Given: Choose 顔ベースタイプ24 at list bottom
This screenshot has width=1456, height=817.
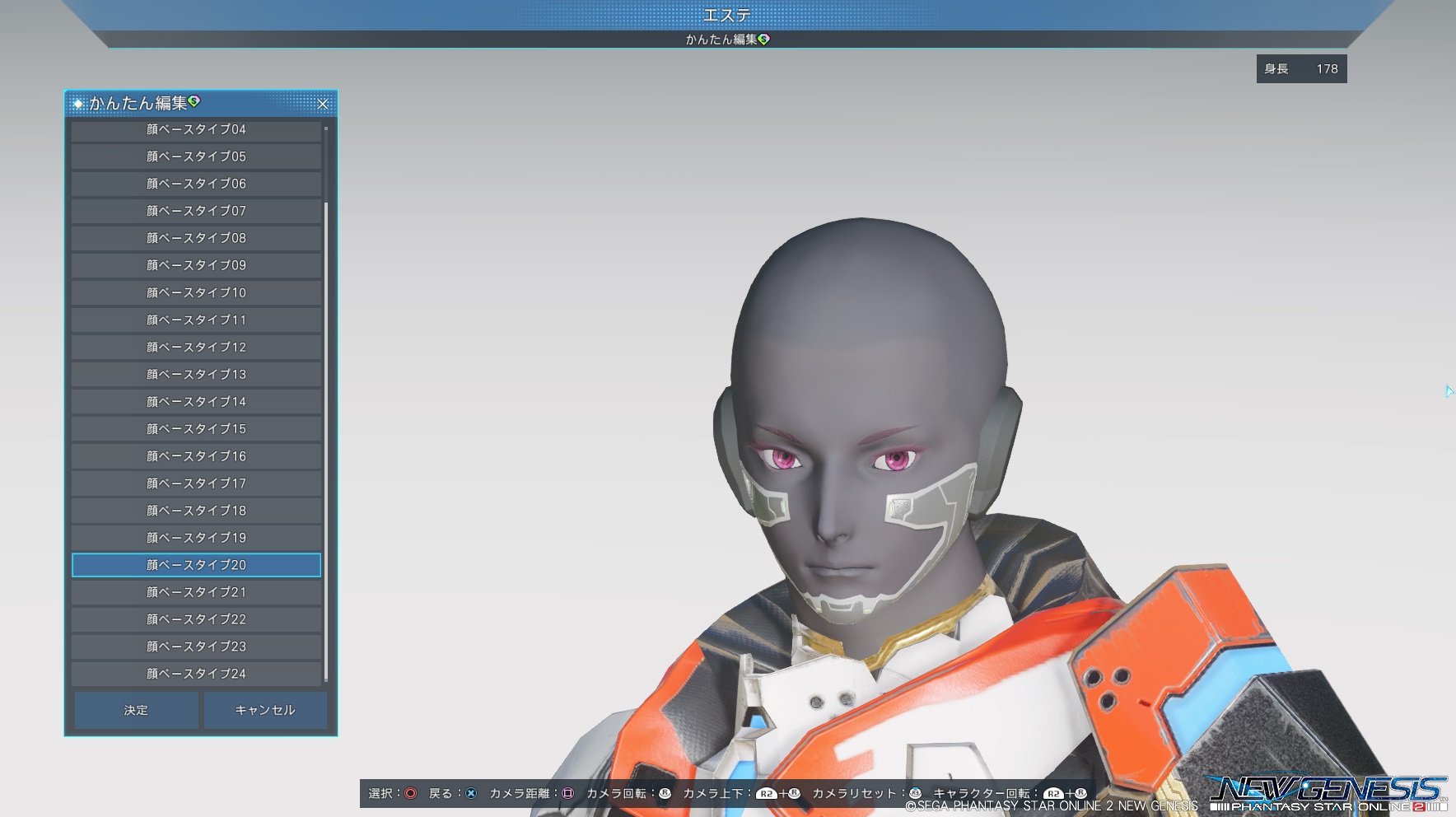Looking at the screenshot, I should (x=196, y=674).
